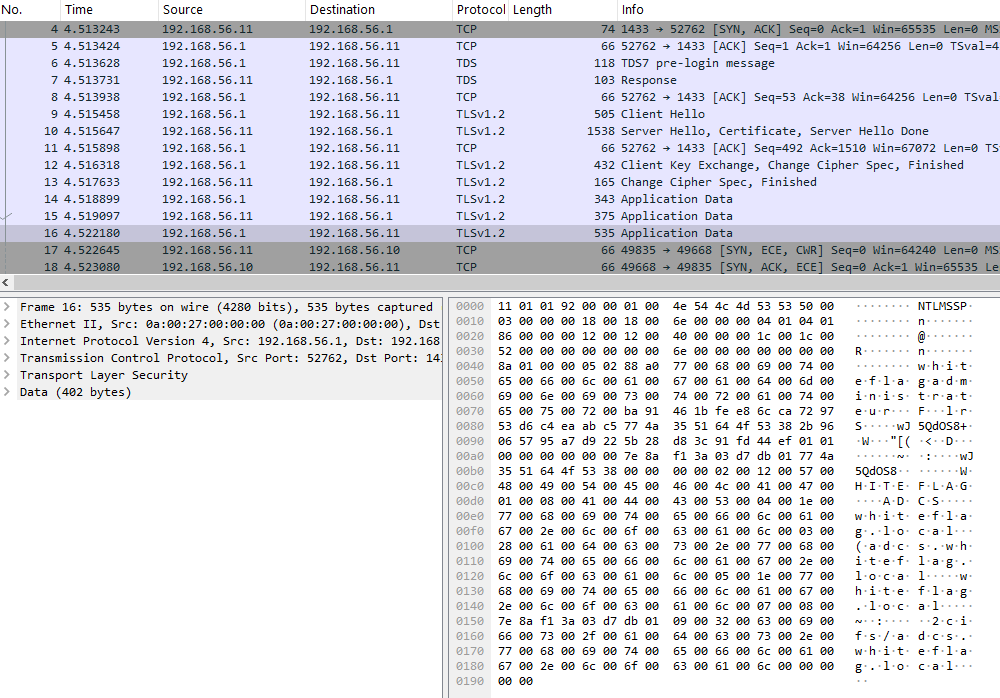1000x698 pixels.
Task: Expand the Transport Layer Security node
Action: [x=8, y=375]
